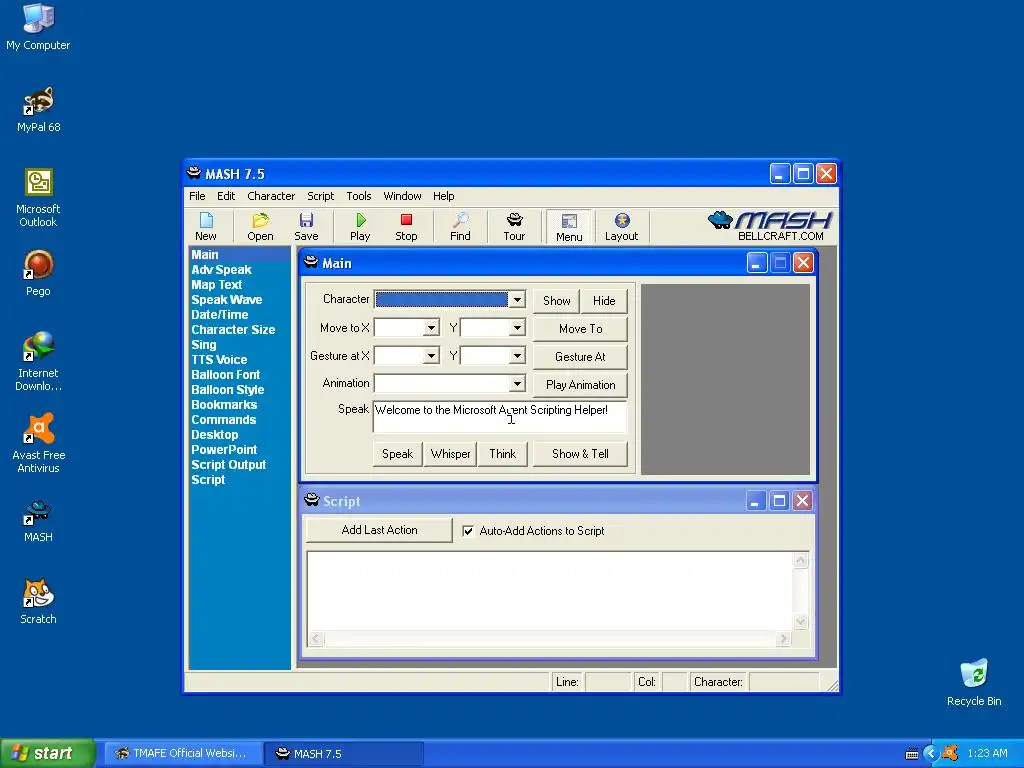Viewport: 1024px width, 768px height.
Task: Expand the Gesture at Y dropdown
Action: (517, 356)
